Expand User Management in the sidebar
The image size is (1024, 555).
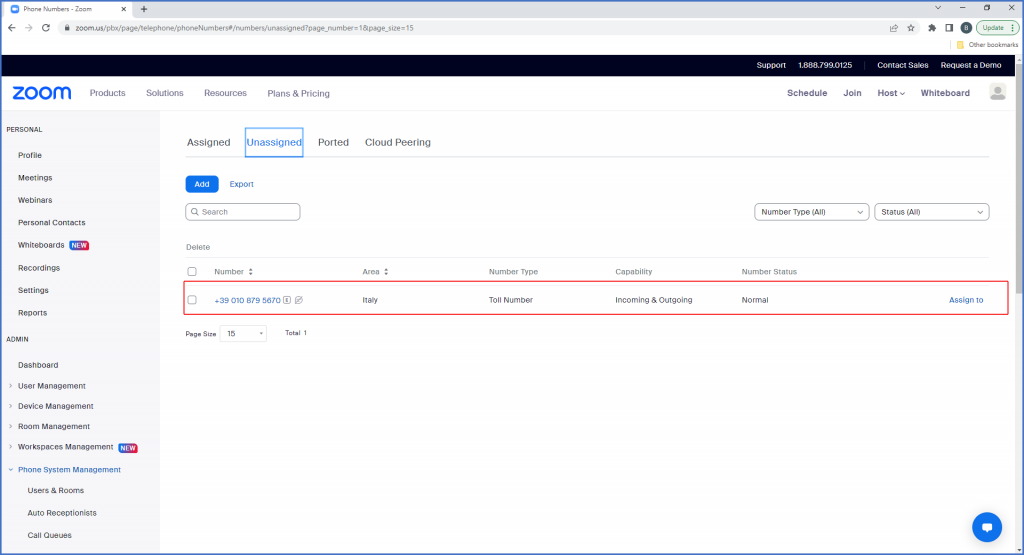51,386
